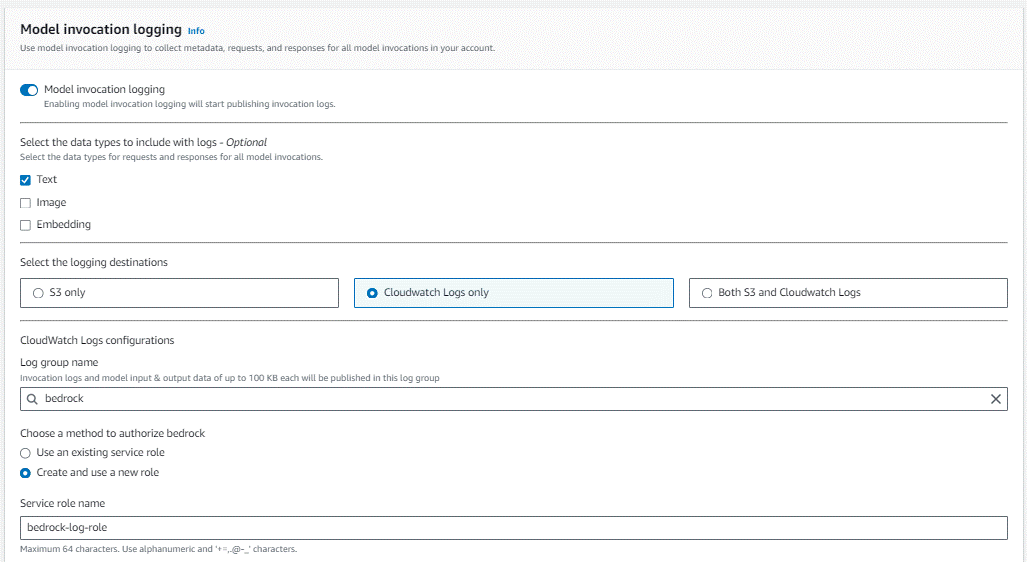Click the Choose a method to authorize bedrock label

(x=112, y=433)
